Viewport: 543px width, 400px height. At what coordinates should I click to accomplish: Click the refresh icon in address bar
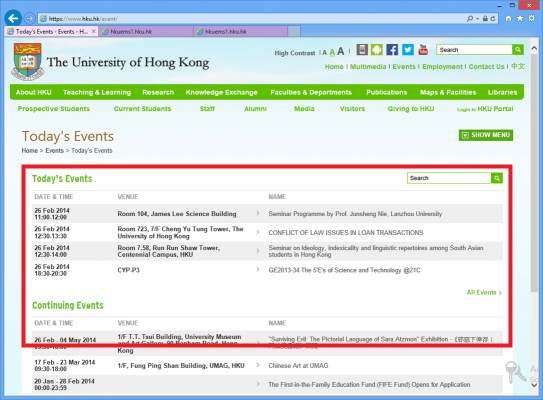(493, 18)
